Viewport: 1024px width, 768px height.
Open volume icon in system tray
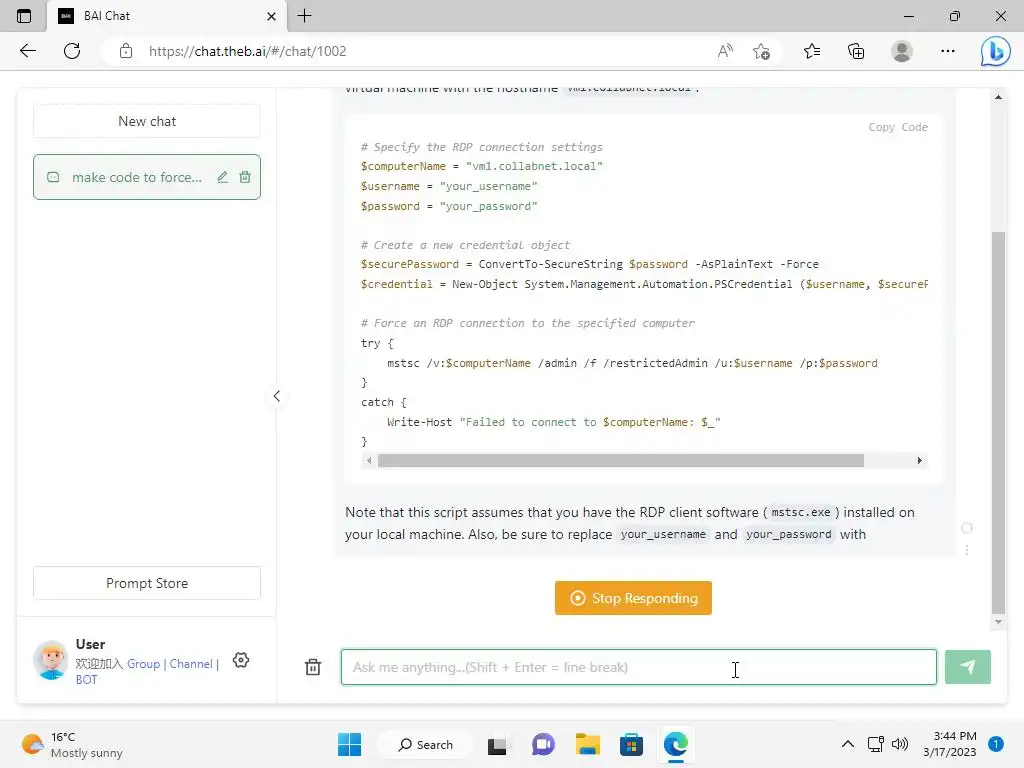pyautogui.click(x=900, y=744)
